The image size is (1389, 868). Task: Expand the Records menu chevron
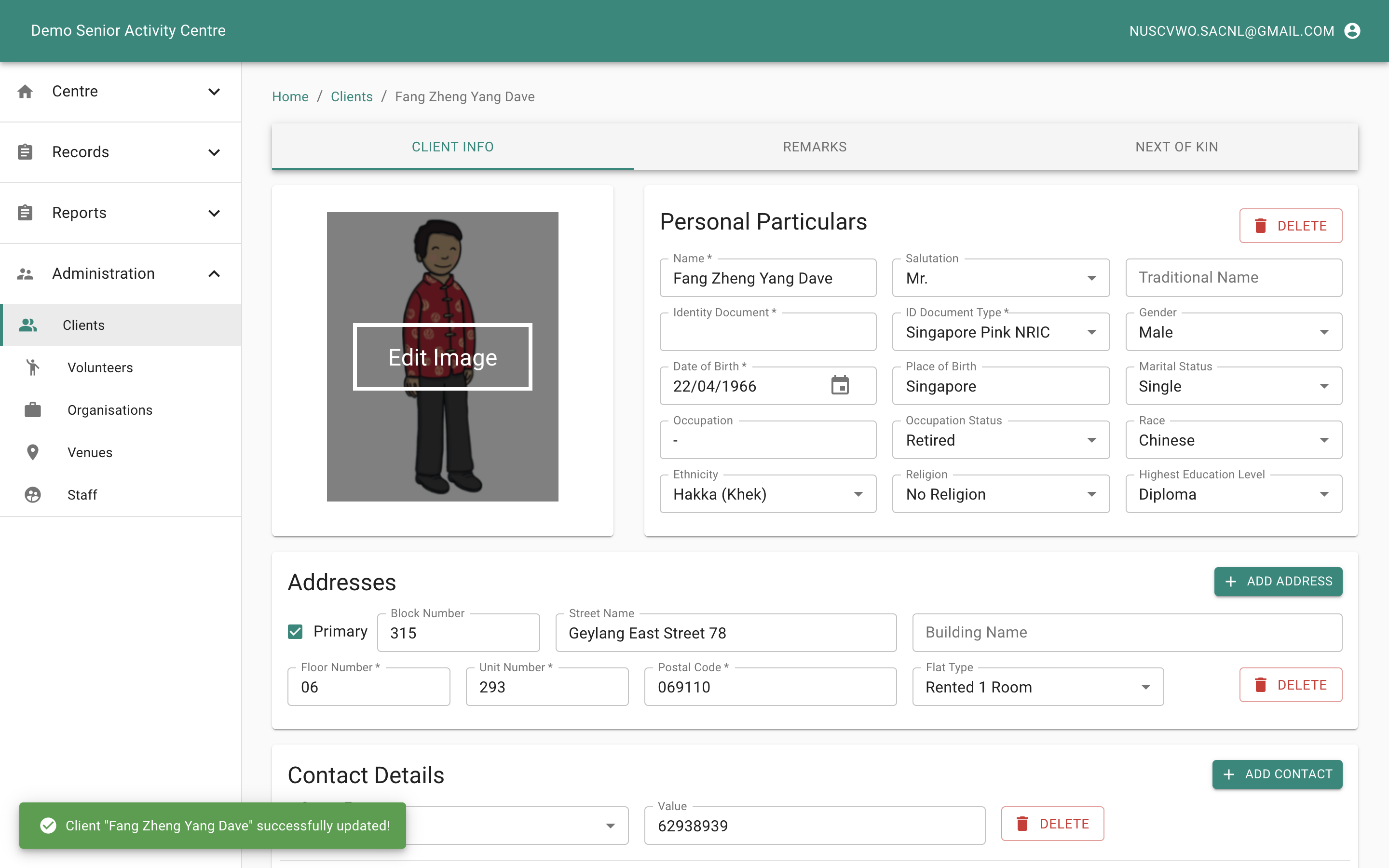pos(214,153)
